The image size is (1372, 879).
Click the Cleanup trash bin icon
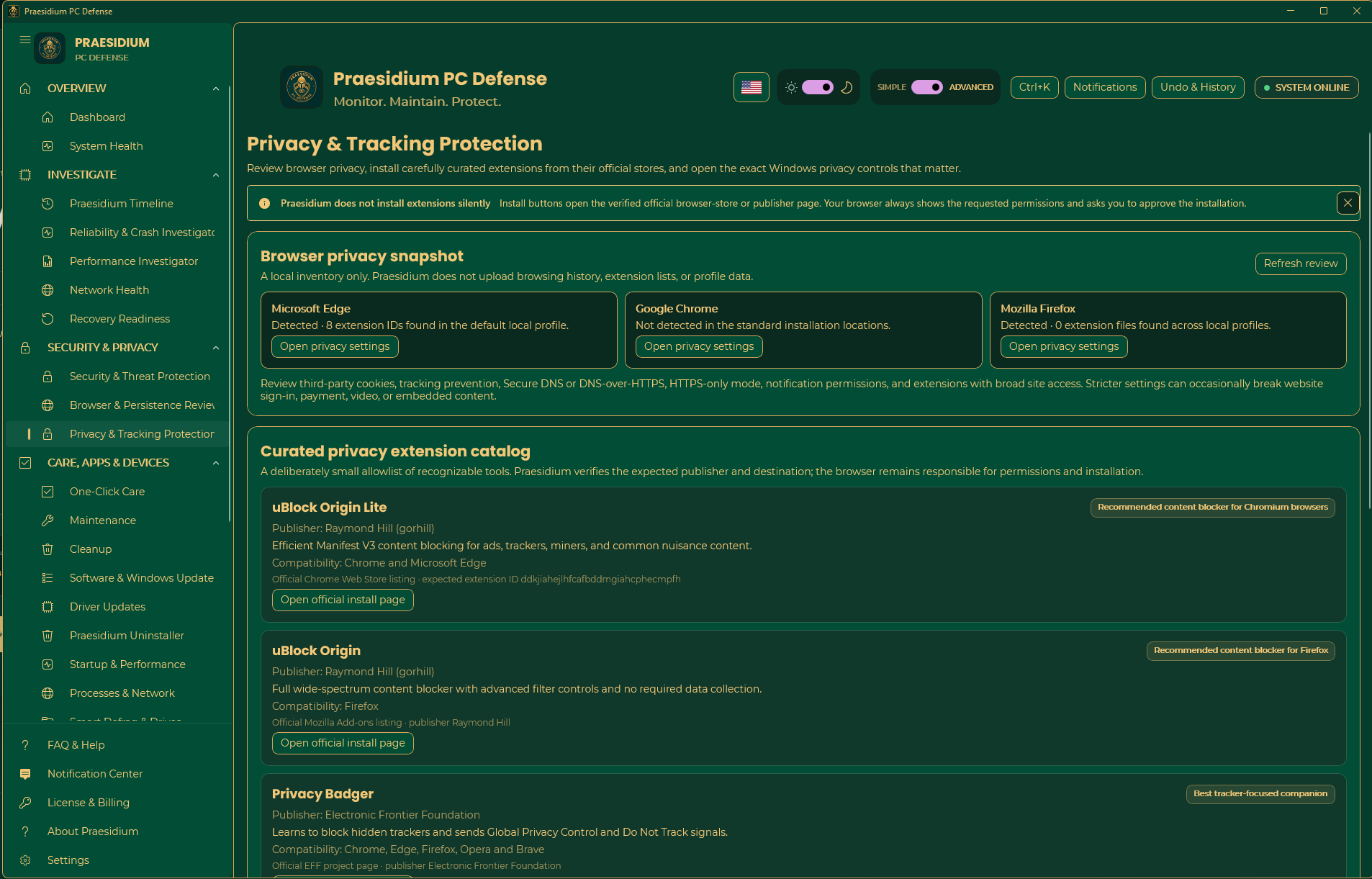48,549
